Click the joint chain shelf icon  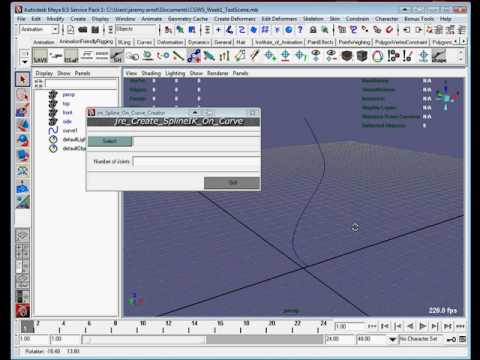[x=194, y=56]
